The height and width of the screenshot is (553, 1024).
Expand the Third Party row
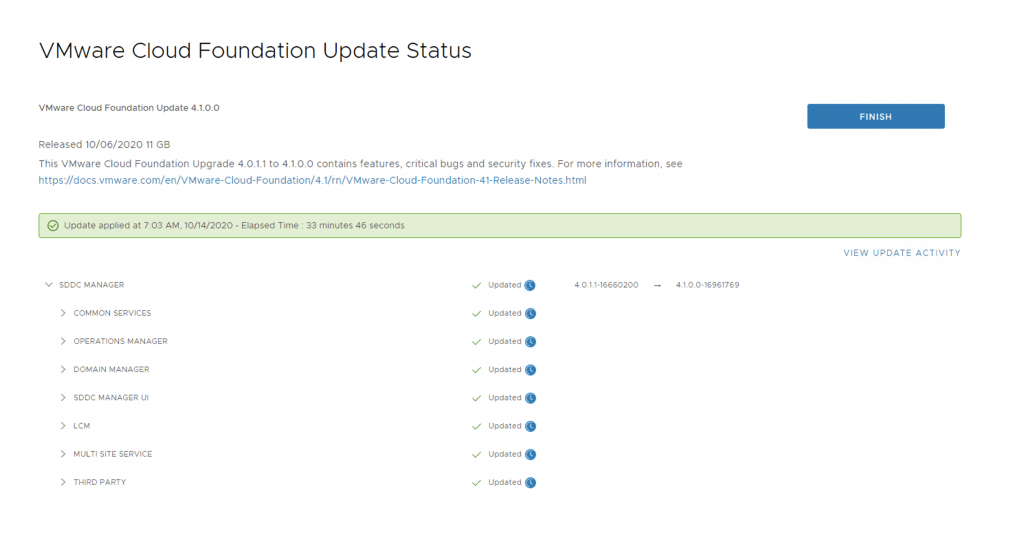(63, 482)
